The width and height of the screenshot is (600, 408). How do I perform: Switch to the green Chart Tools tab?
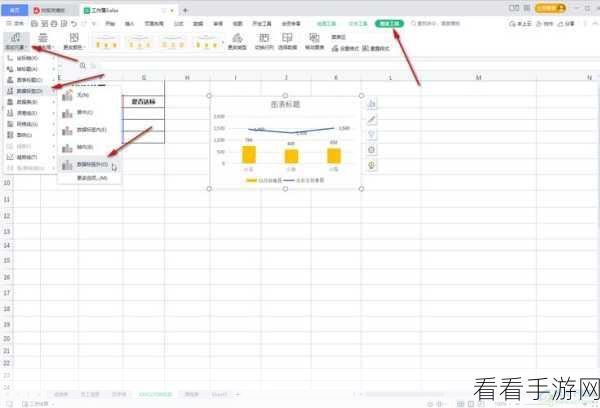[389, 23]
